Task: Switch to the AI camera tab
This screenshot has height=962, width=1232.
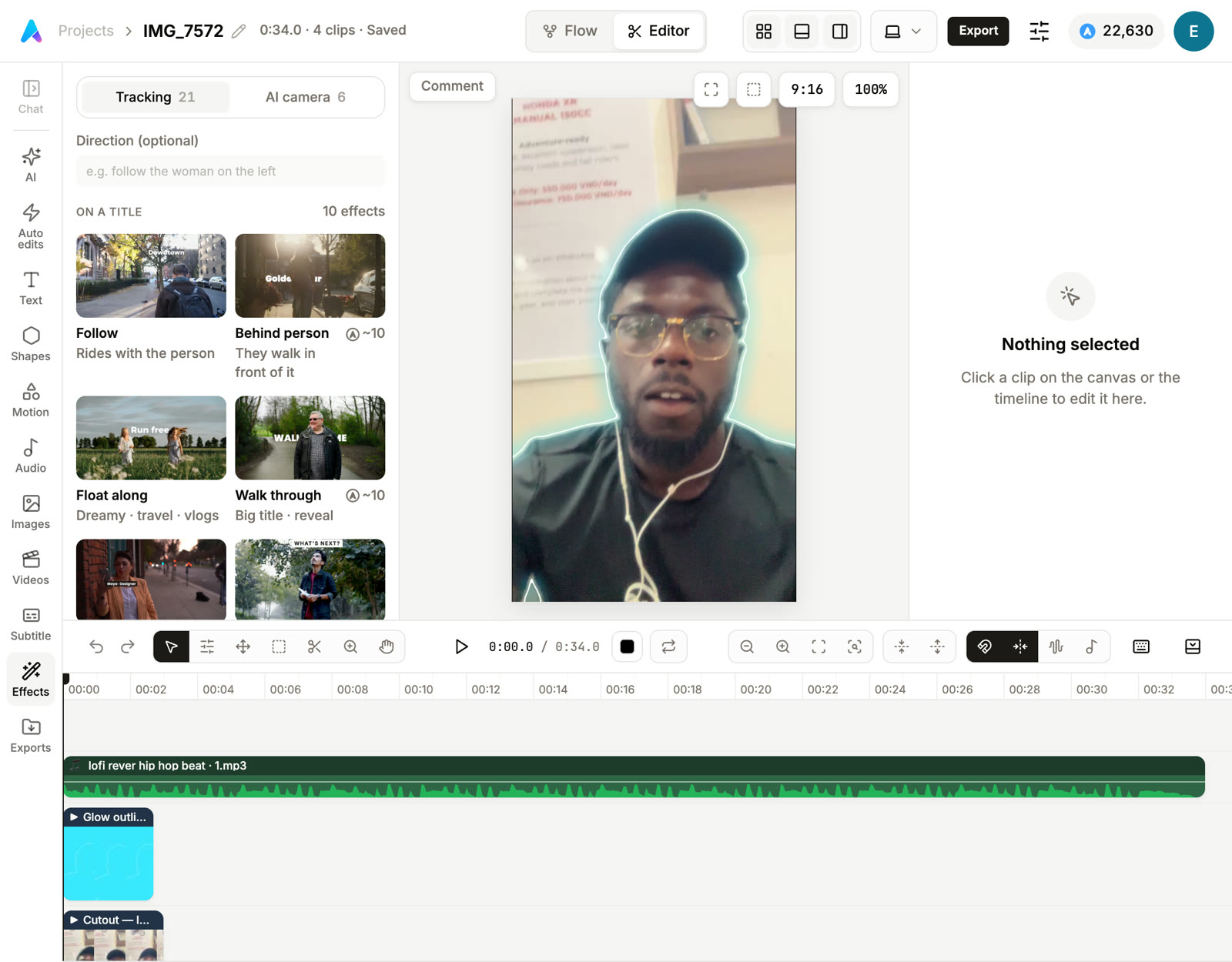Action: pyautogui.click(x=306, y=97)
